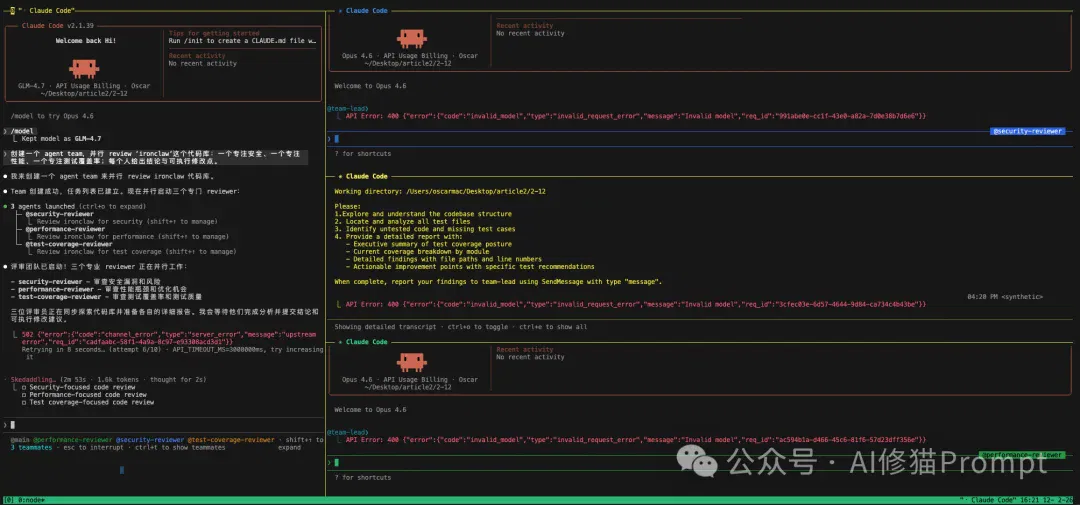This screenshot has width=1080, height=505.
Task: Click "Review ironclaw for security" sub-item
Action: click(127, 221)
